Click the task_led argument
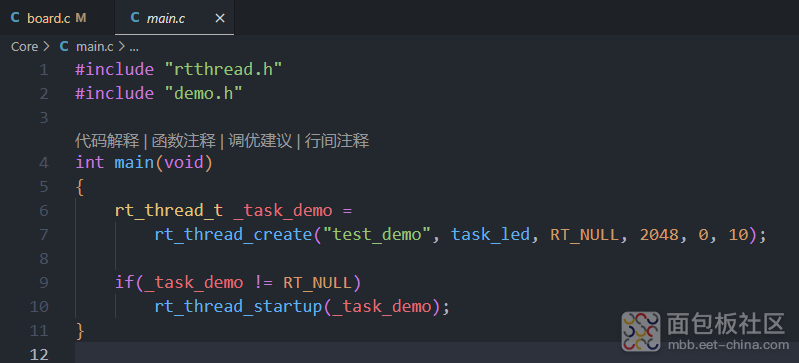Screen dimensions: 799x363 [x=490, y=235]
